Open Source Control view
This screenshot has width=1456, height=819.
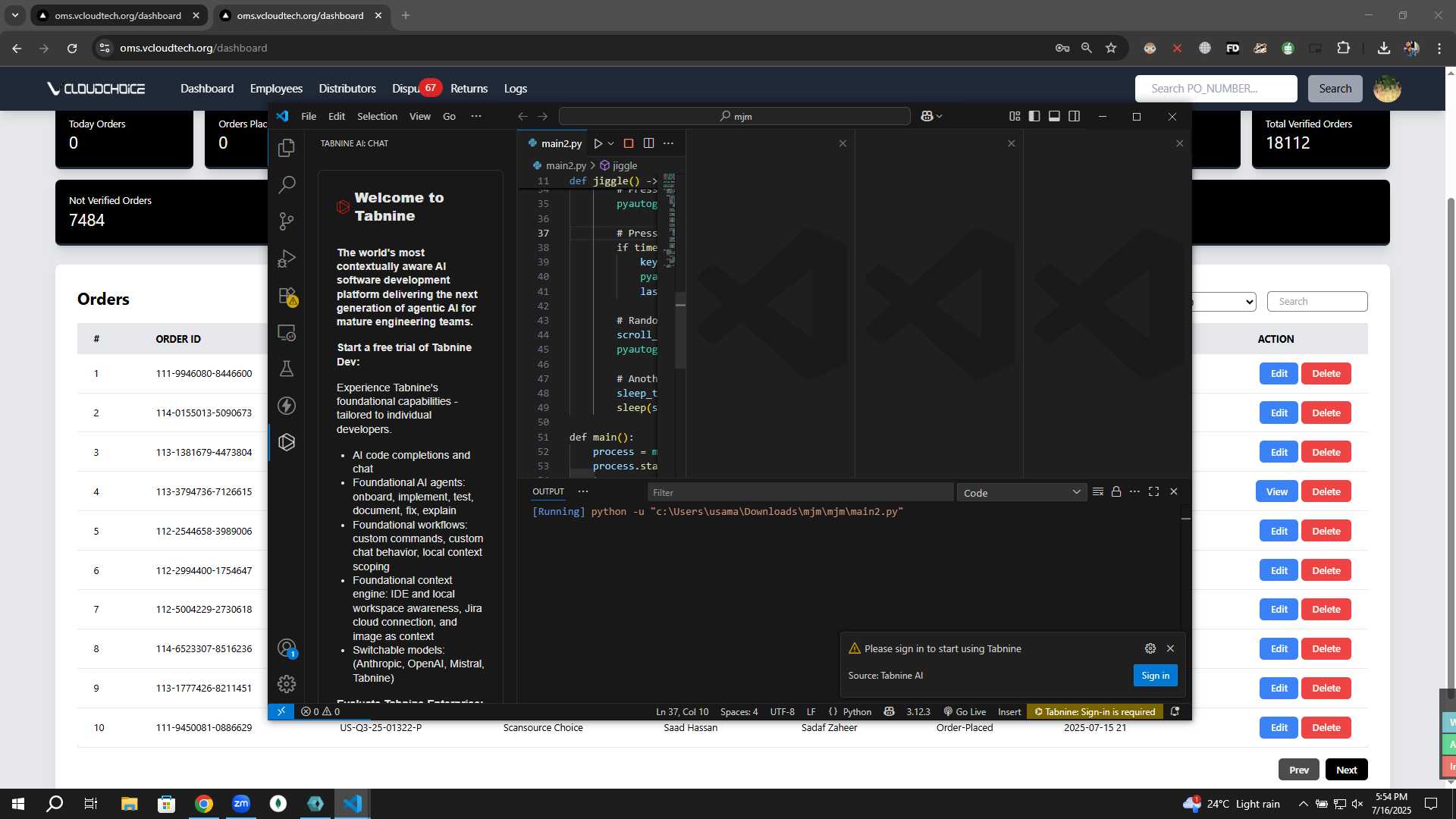tap(287, 221)
